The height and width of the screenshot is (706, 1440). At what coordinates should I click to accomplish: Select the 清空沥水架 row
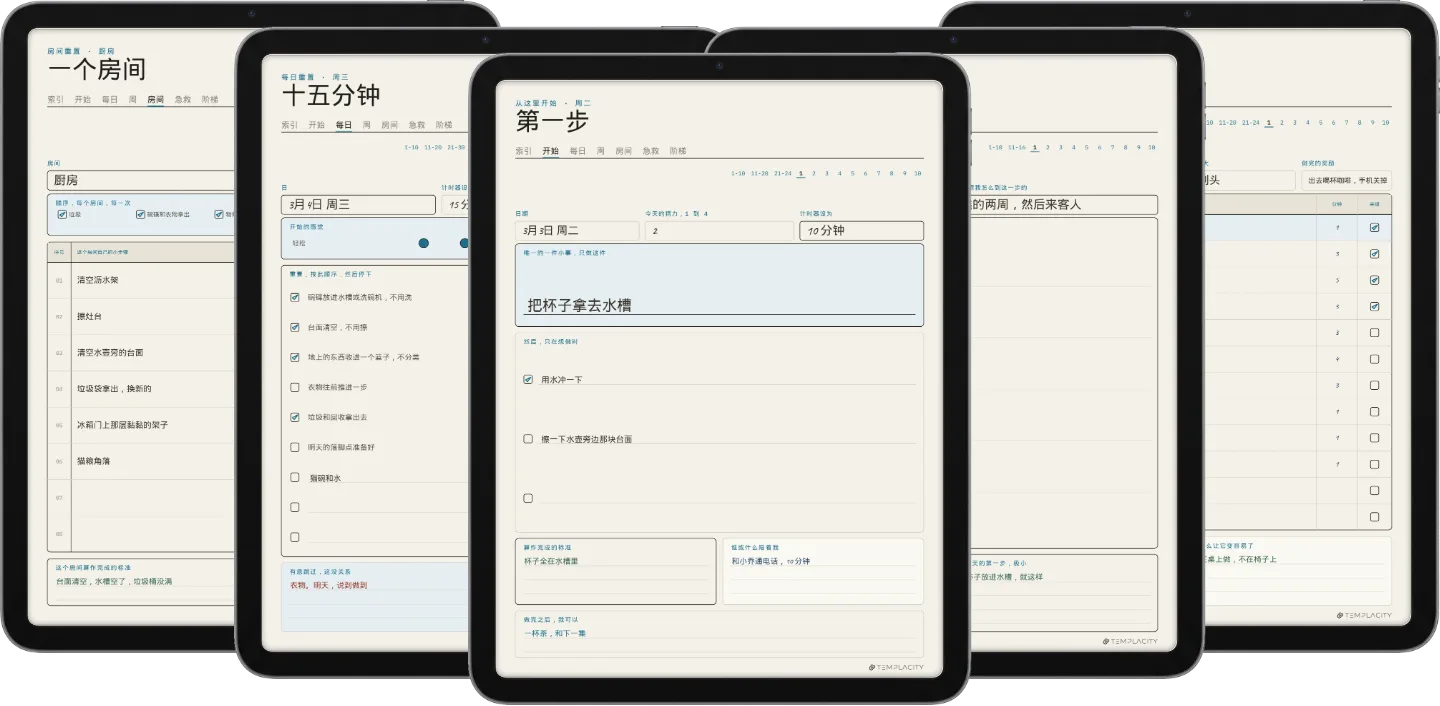(x=141, y=280)
